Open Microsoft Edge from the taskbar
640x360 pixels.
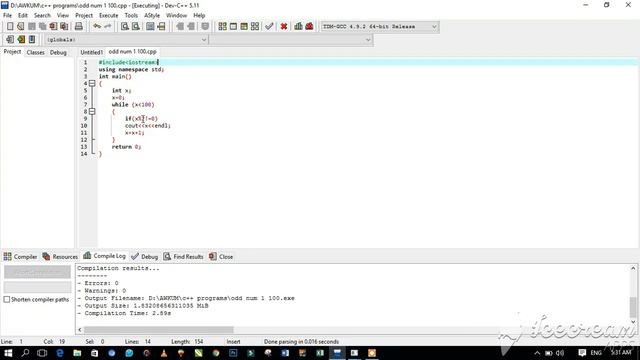[x=60, y=353]
